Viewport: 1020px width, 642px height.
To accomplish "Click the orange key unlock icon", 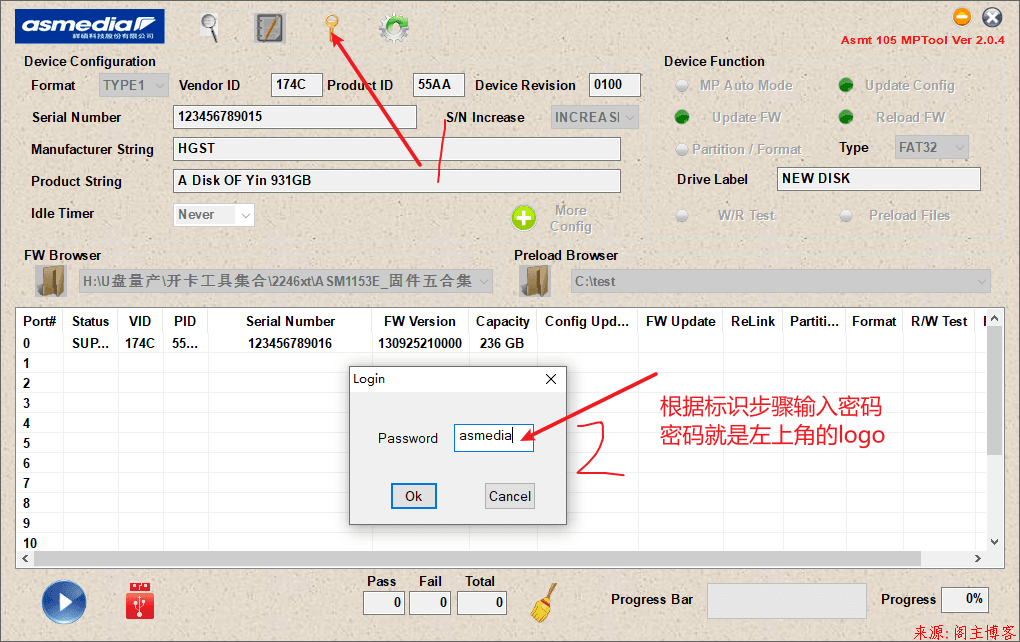I will (x=332, y=29).
